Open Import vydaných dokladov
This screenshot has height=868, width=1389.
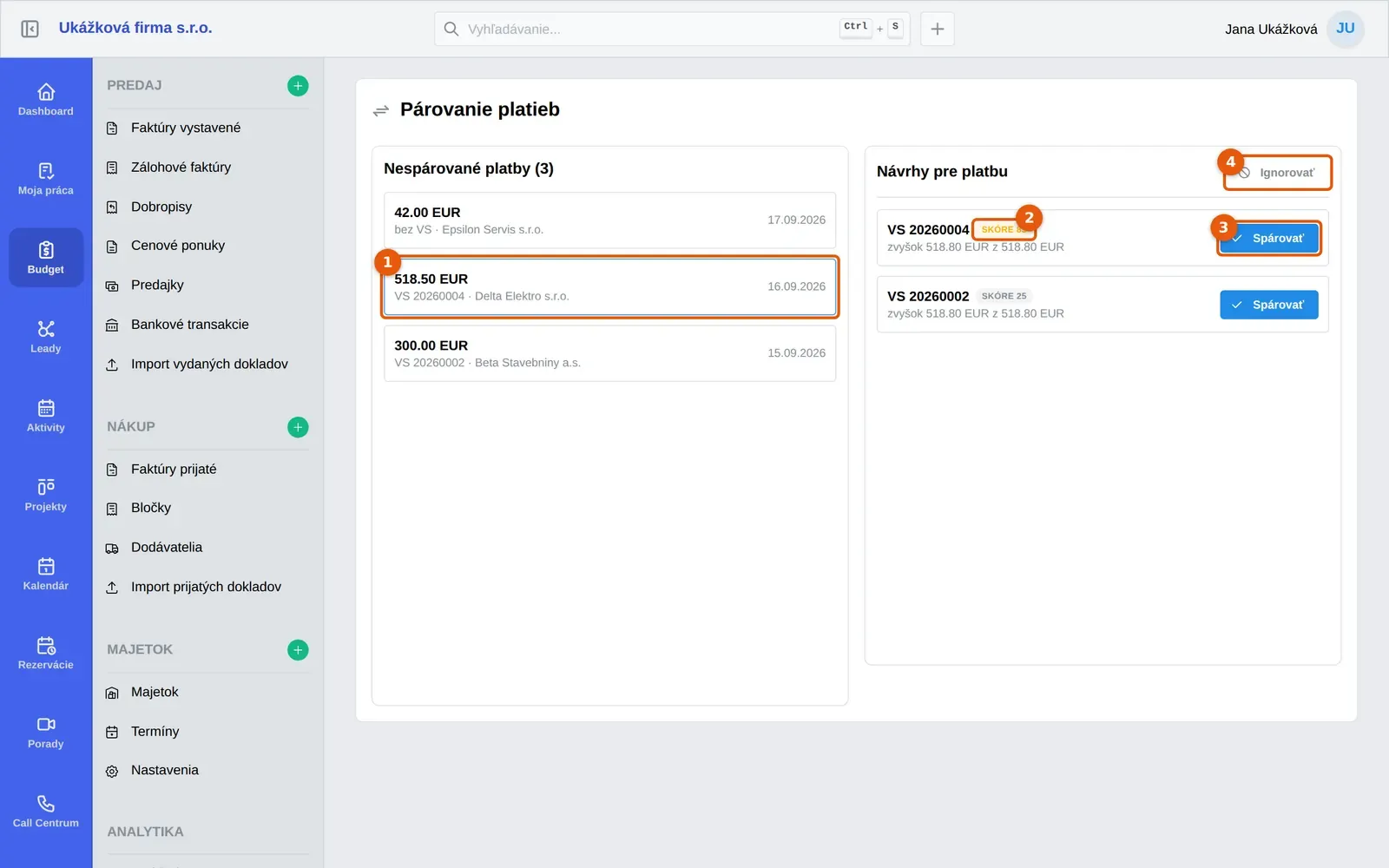[207, 364]
